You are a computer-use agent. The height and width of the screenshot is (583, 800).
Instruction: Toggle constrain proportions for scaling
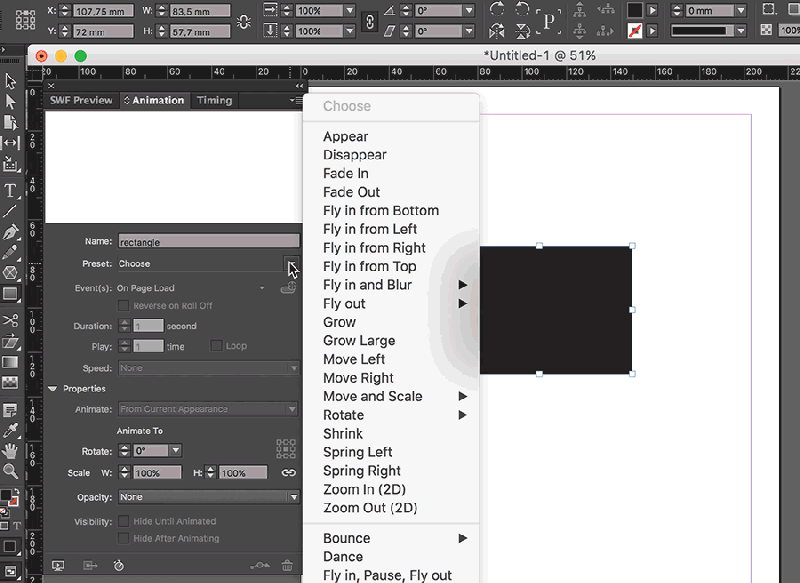[369, 21]
